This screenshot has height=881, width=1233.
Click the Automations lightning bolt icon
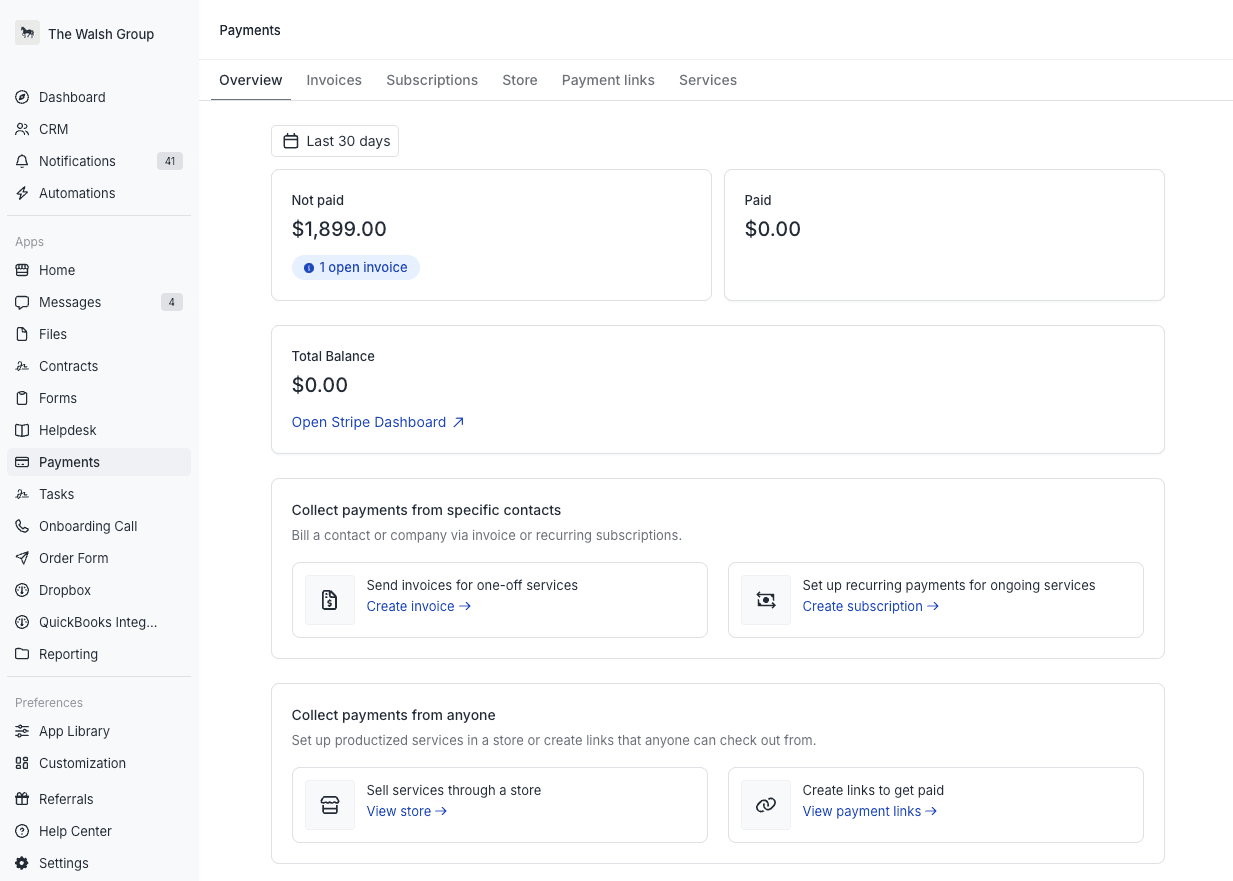[22, 193]
